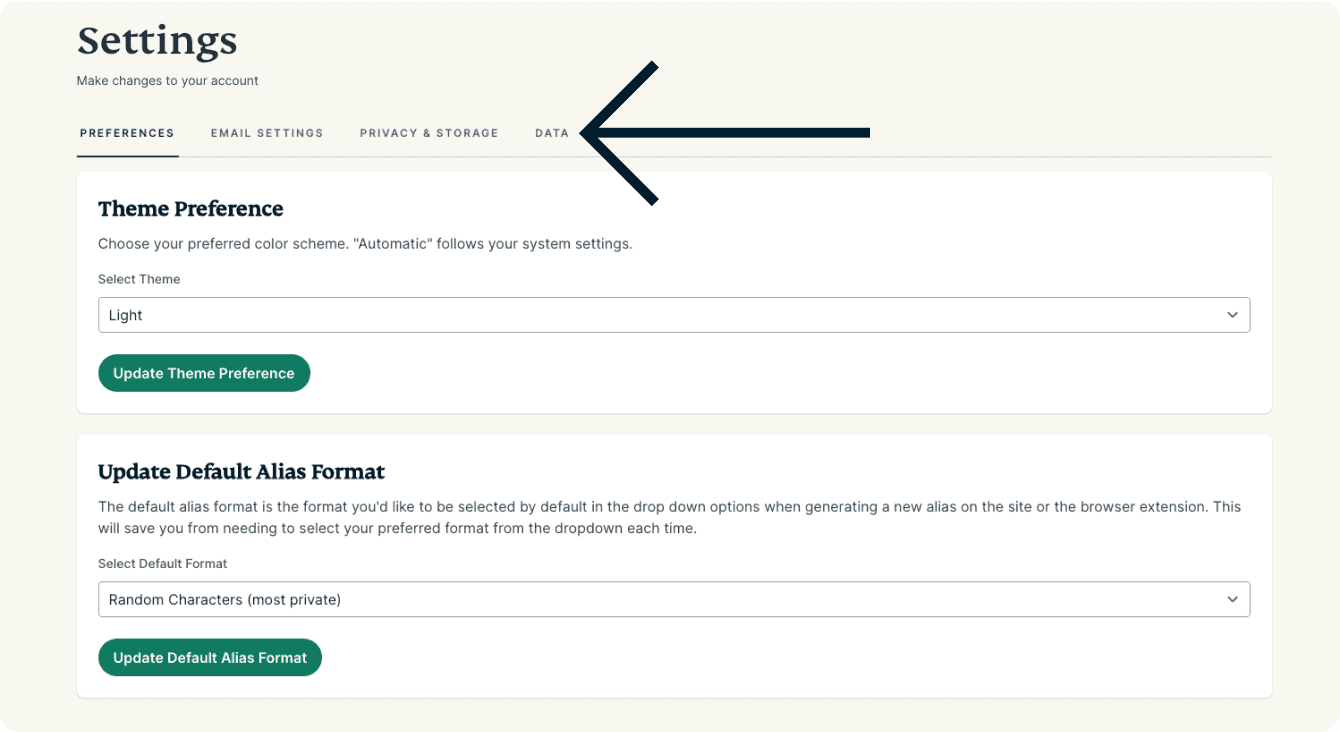Click the large black arrow pointing at Data
The image size is (1340, 732).
coord(725,133)
